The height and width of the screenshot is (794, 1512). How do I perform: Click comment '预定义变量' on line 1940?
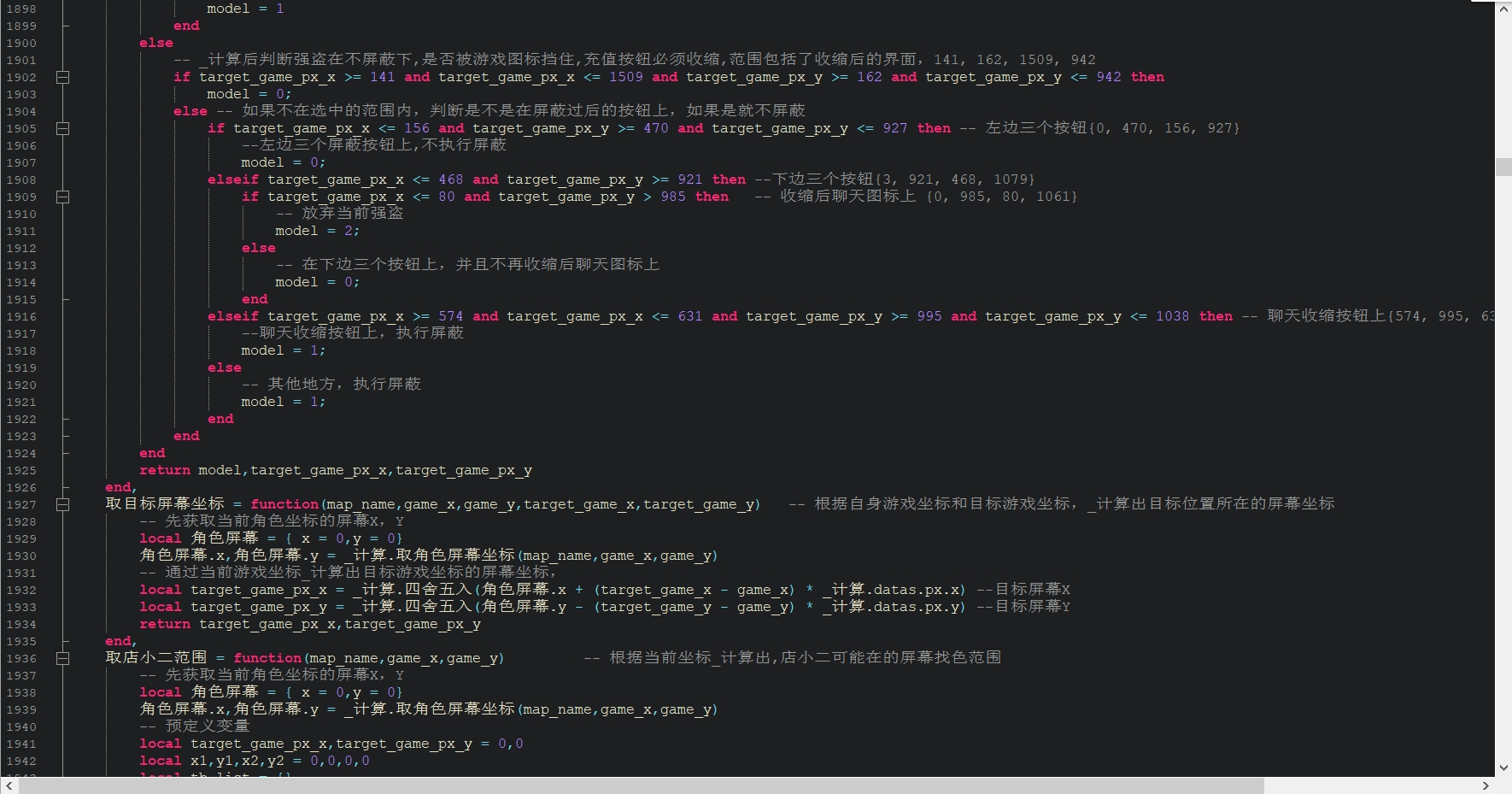point(208,726)
